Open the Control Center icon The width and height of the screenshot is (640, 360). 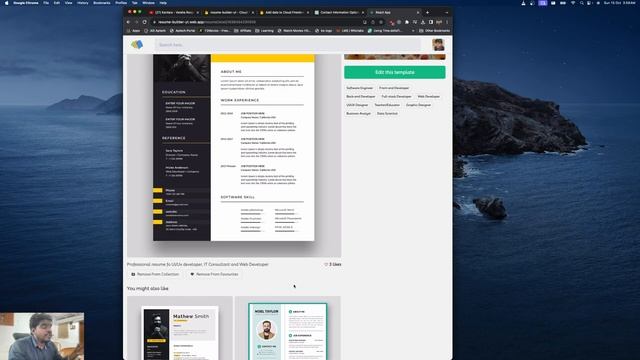coord(589,3)
